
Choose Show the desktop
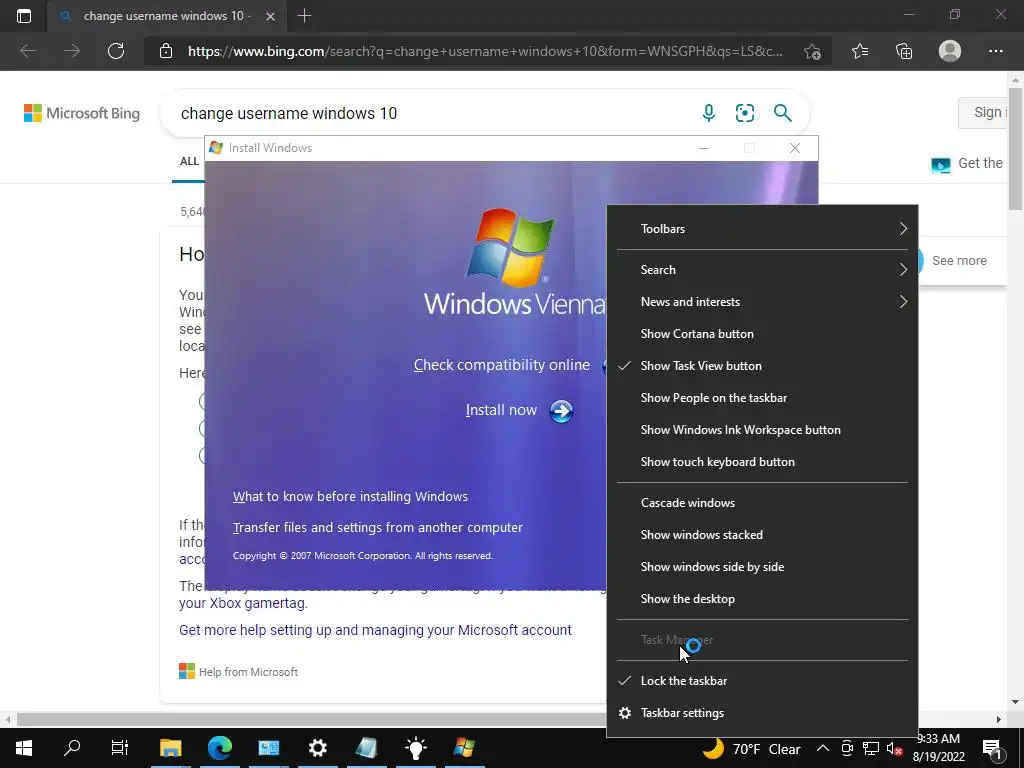[x=762, y=599]
